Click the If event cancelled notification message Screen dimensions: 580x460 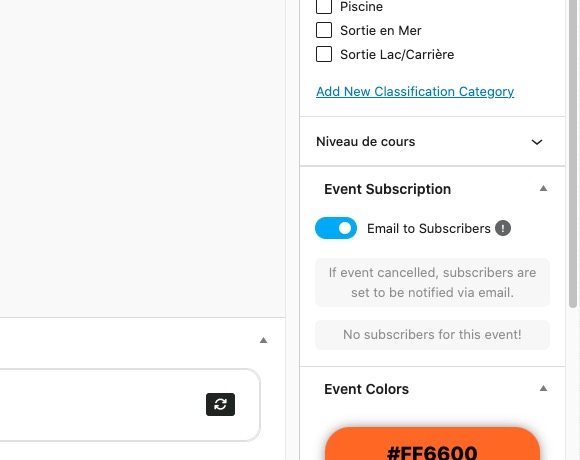432,283
